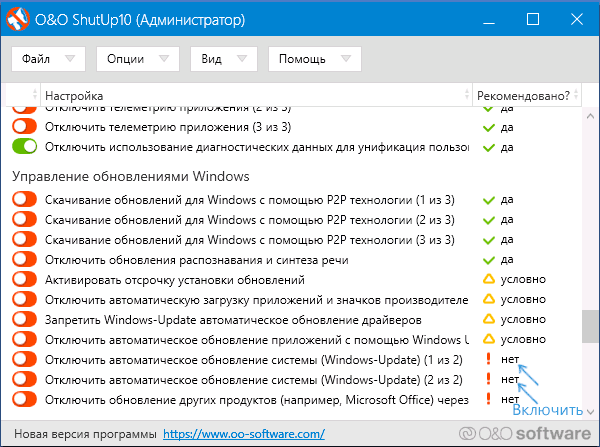Click the checkmark icon for P2P (2 из 3)
The image size is (600, 447).
pos(489,220)
